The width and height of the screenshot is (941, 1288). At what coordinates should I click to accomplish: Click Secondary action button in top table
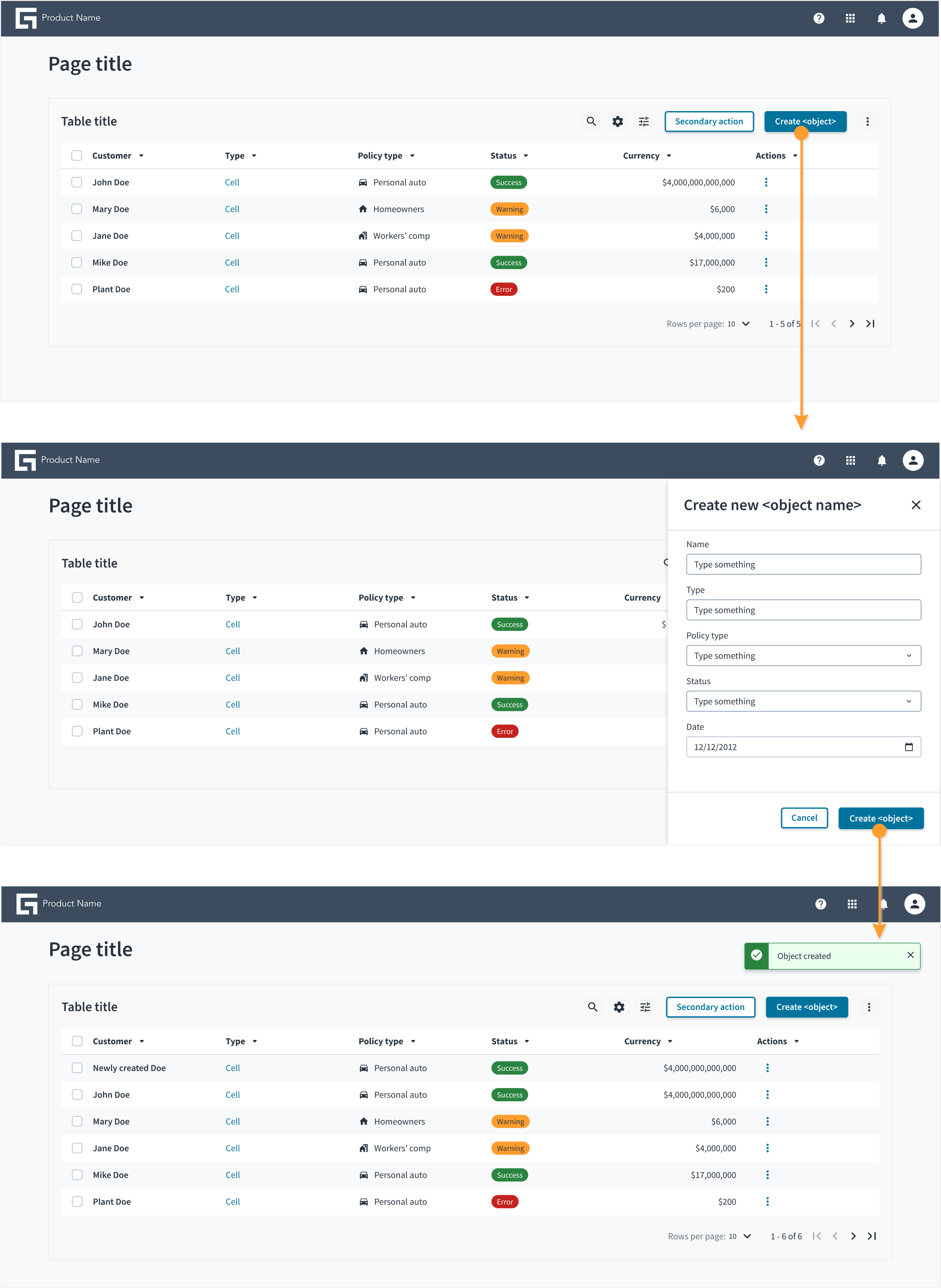709,121
